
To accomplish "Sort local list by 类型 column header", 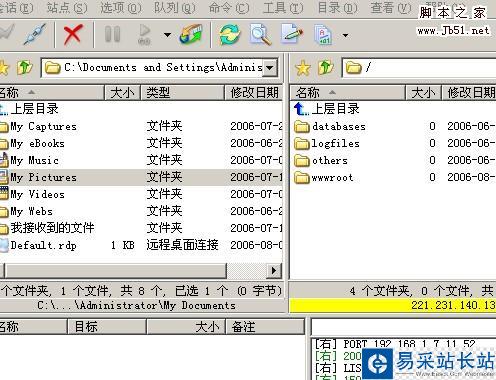I will coord(183,92).
